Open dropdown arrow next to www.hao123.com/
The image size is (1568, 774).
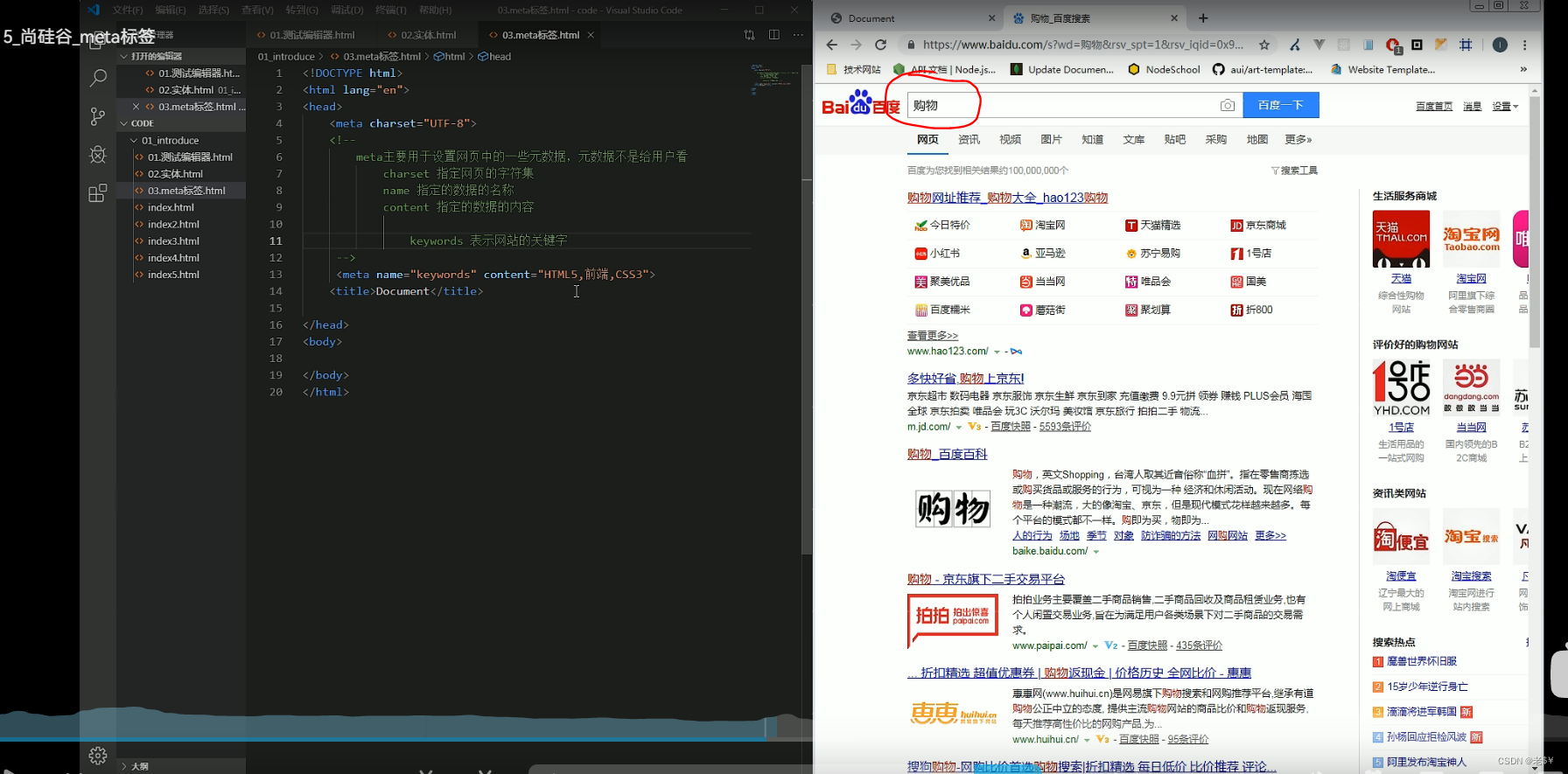[x=997, y=352]
